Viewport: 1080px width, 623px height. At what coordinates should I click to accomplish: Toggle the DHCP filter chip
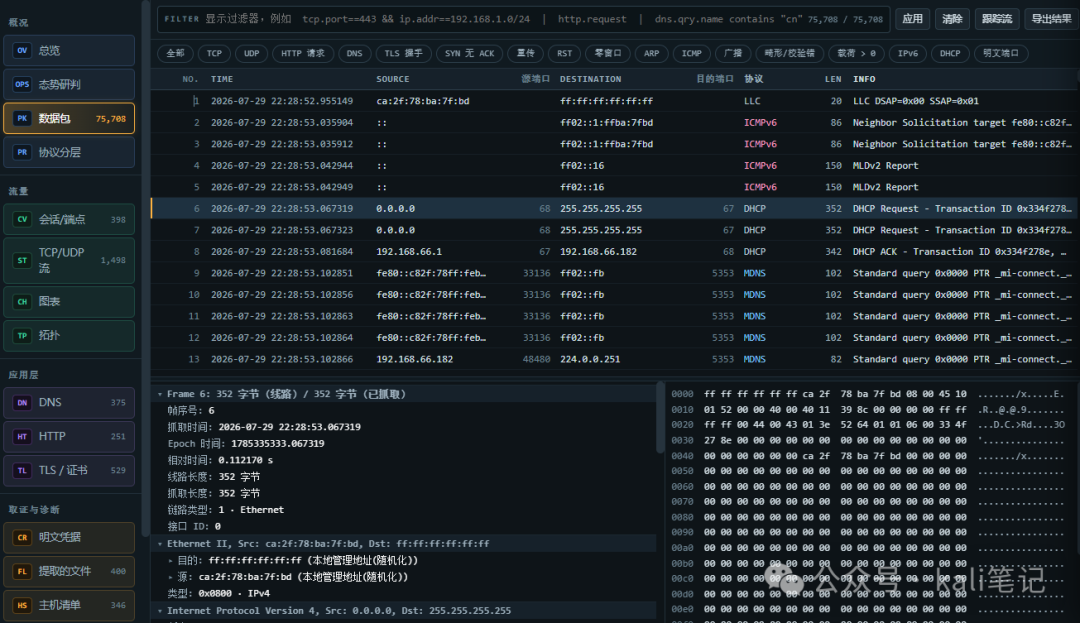(950, 53)
